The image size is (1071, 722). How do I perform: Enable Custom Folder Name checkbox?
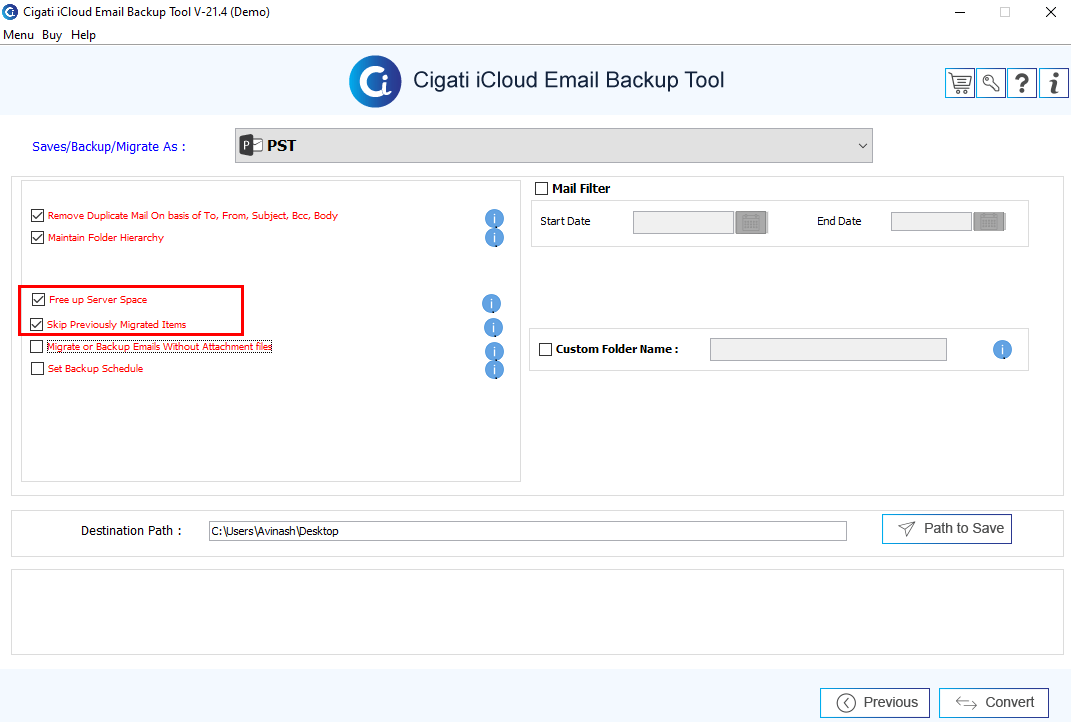click(x=545, y=350)
